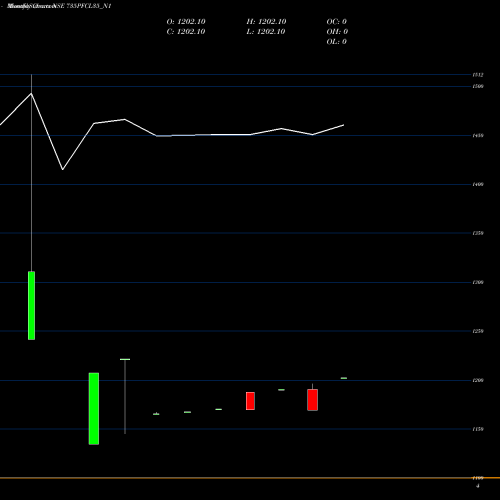500x500 pixels.
Task: Click the right end of the white line
Action: click(x=343, y=125)
